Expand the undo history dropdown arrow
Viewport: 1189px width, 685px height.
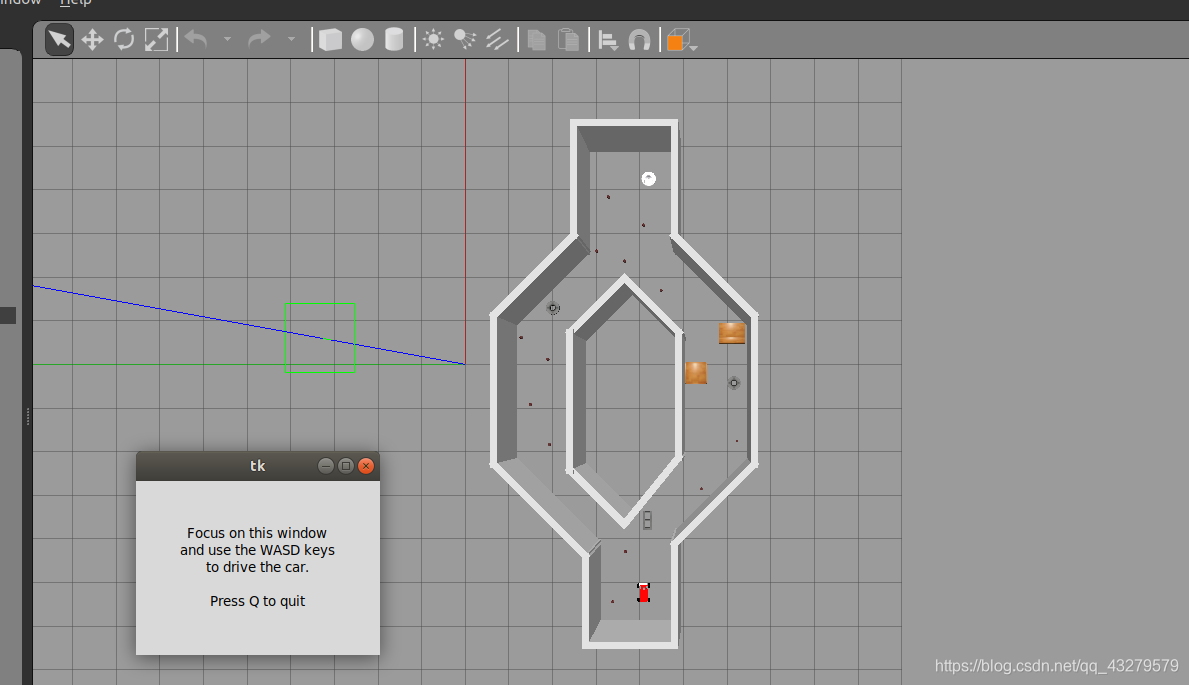(227, 39)
